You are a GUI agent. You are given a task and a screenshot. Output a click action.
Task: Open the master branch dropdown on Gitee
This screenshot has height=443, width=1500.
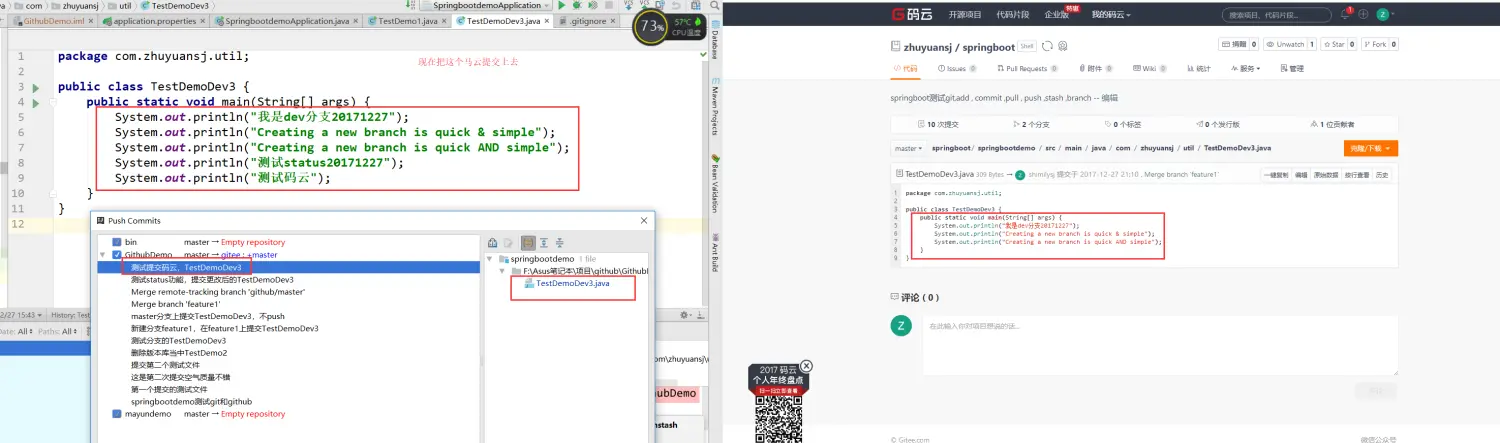tap(909, 148)
